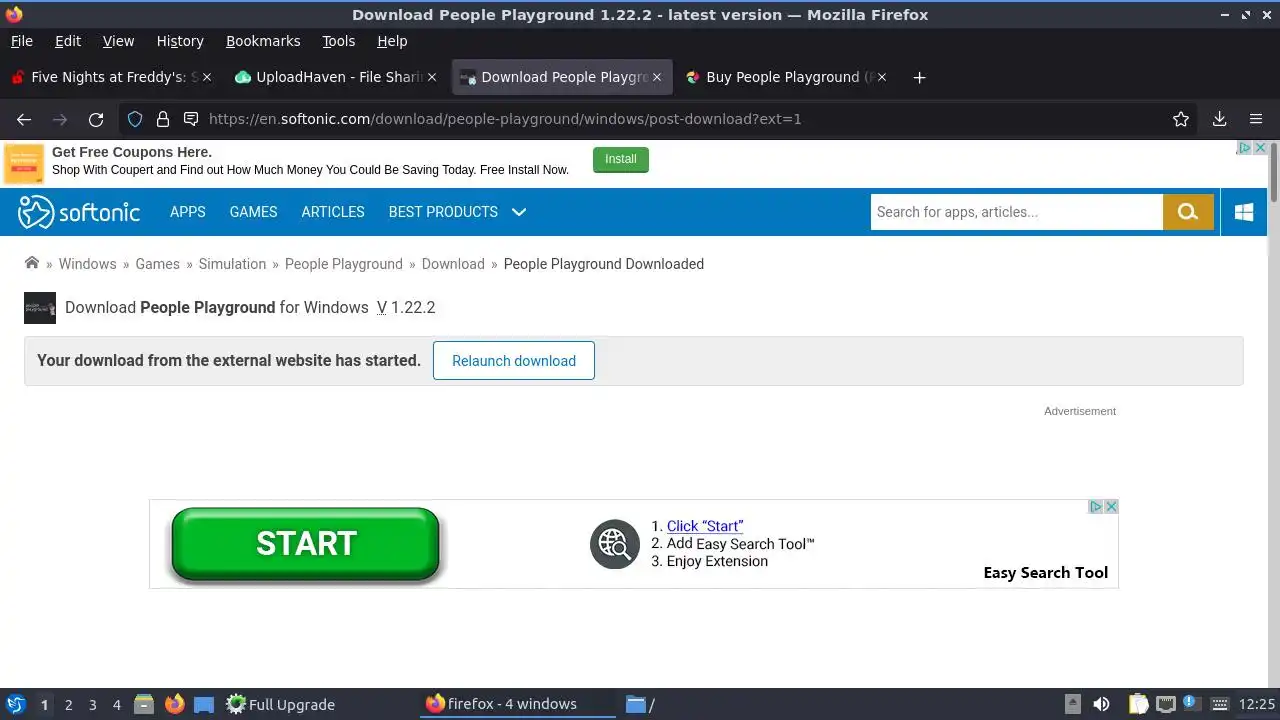This screenshot has width=1280, height=720.
Task: Switch to workspace 2 in the taskbar
Action: click(68, 705)
